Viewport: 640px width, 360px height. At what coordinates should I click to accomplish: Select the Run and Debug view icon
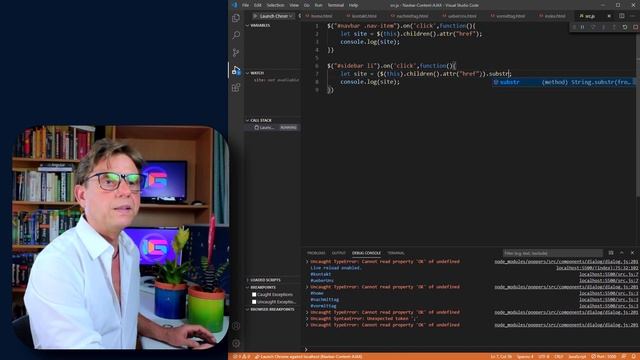[236, 70]
